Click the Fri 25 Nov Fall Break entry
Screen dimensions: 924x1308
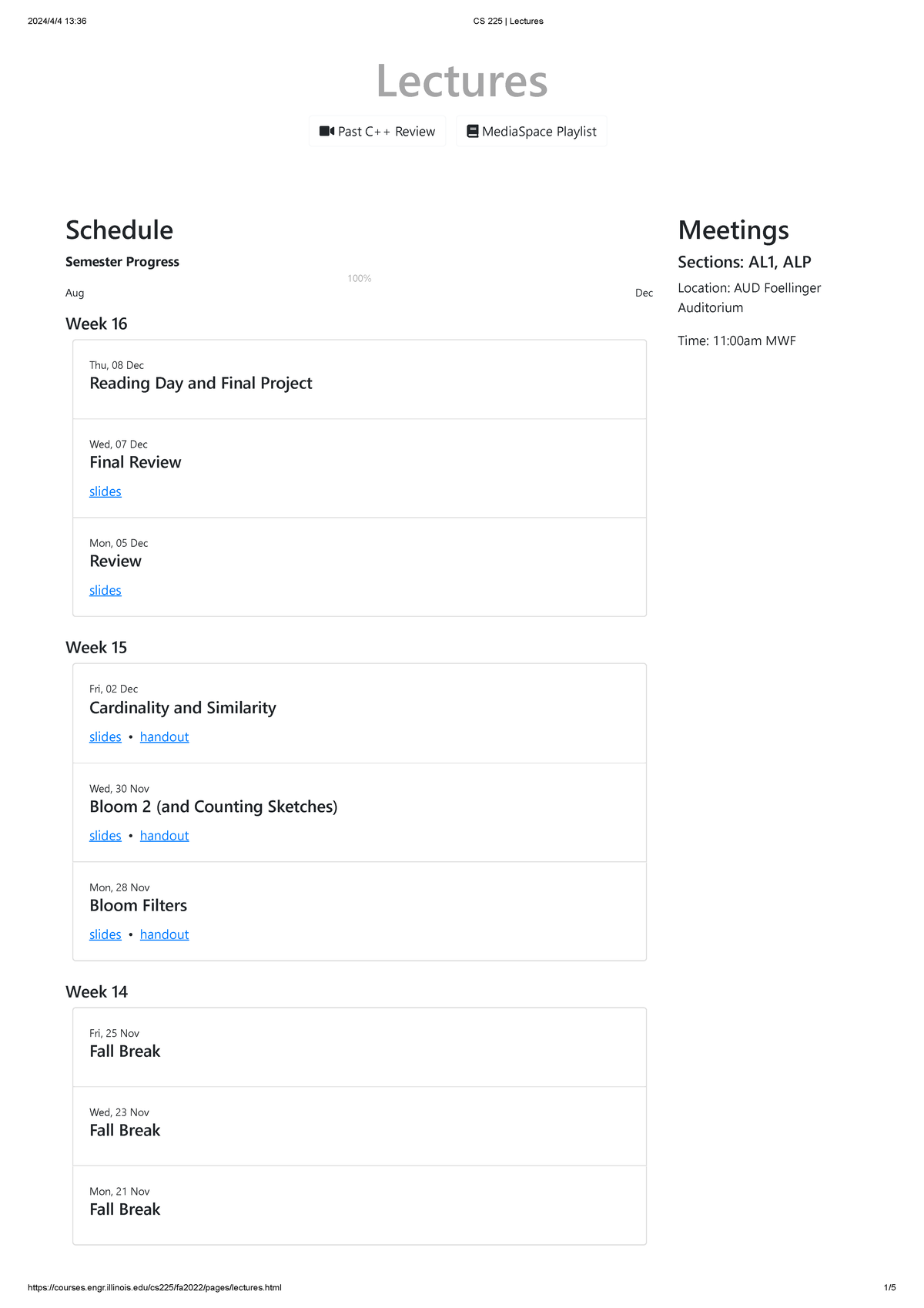tap(125, 1051)
